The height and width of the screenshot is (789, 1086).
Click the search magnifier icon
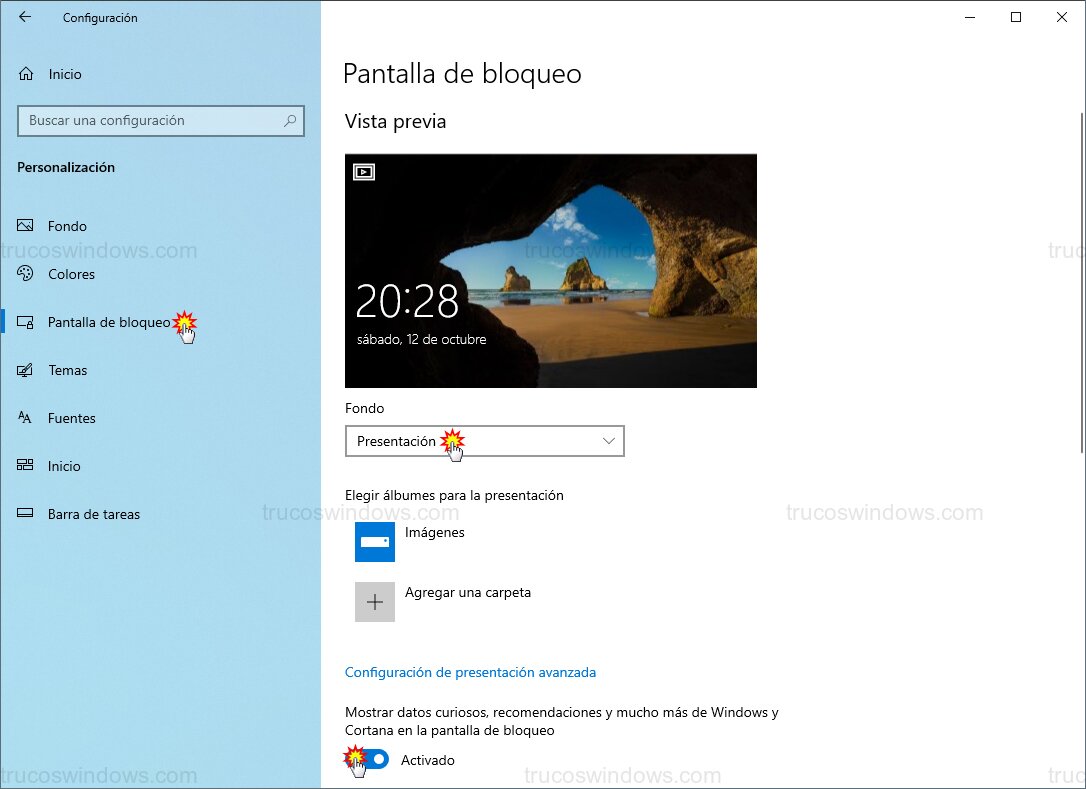tap(290, 121)
